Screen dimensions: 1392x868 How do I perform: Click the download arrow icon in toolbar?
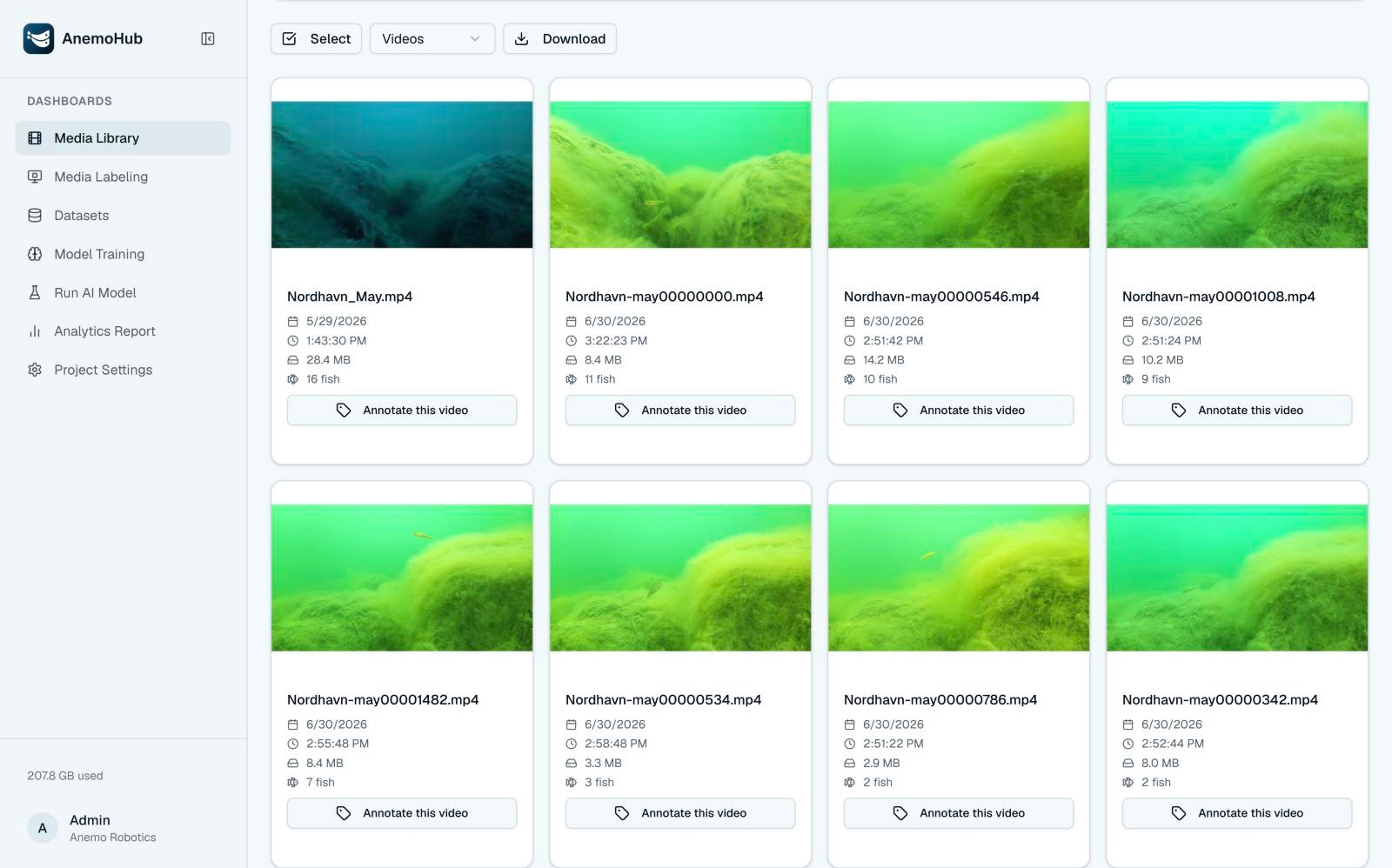point(522,38)
